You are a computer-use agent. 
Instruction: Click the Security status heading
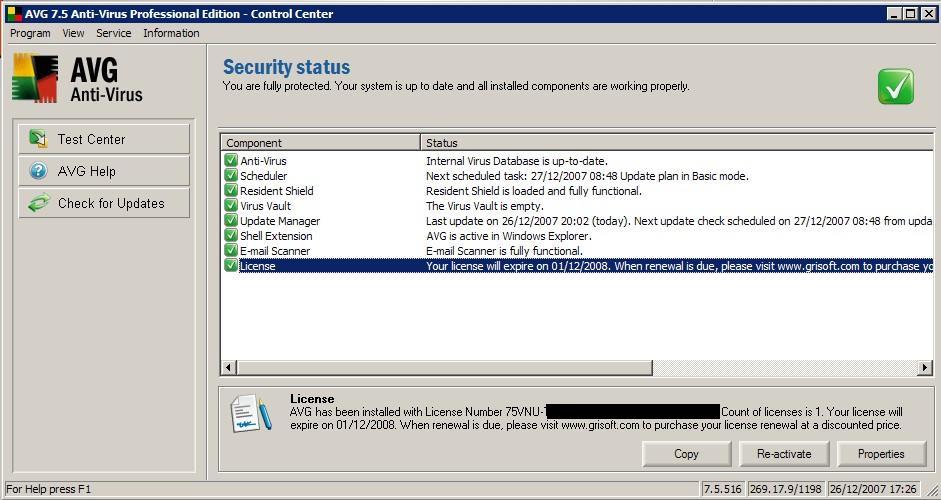[286, 67]
